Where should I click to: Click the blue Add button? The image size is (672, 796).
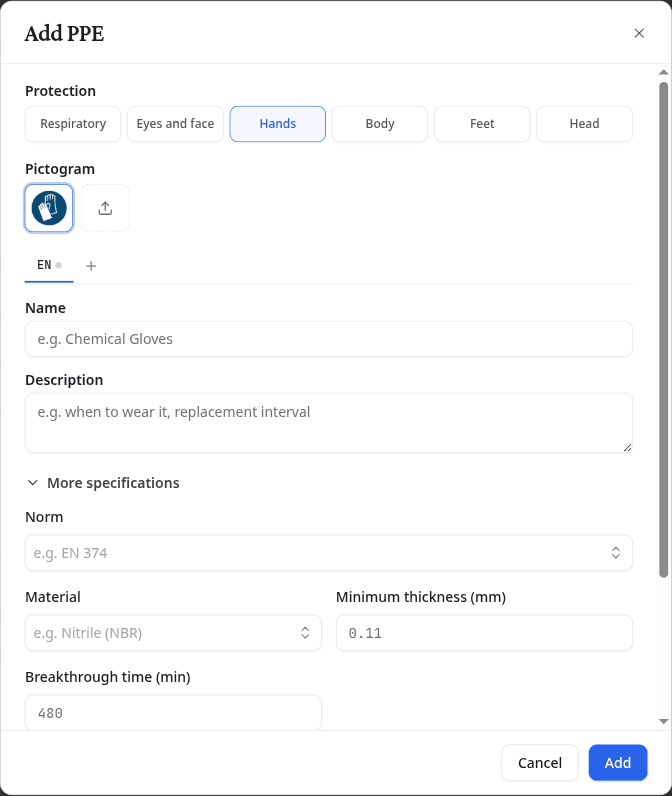(x=618, y=762)
